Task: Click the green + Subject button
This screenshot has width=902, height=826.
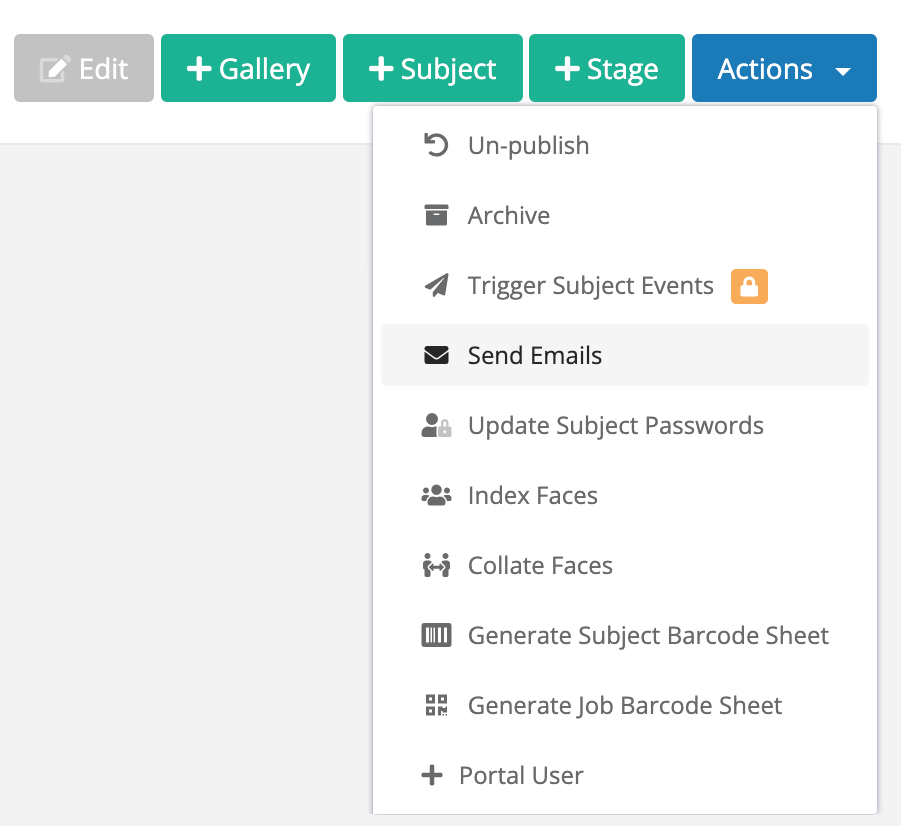Action: pyautogui.click(x=433, y=68)
